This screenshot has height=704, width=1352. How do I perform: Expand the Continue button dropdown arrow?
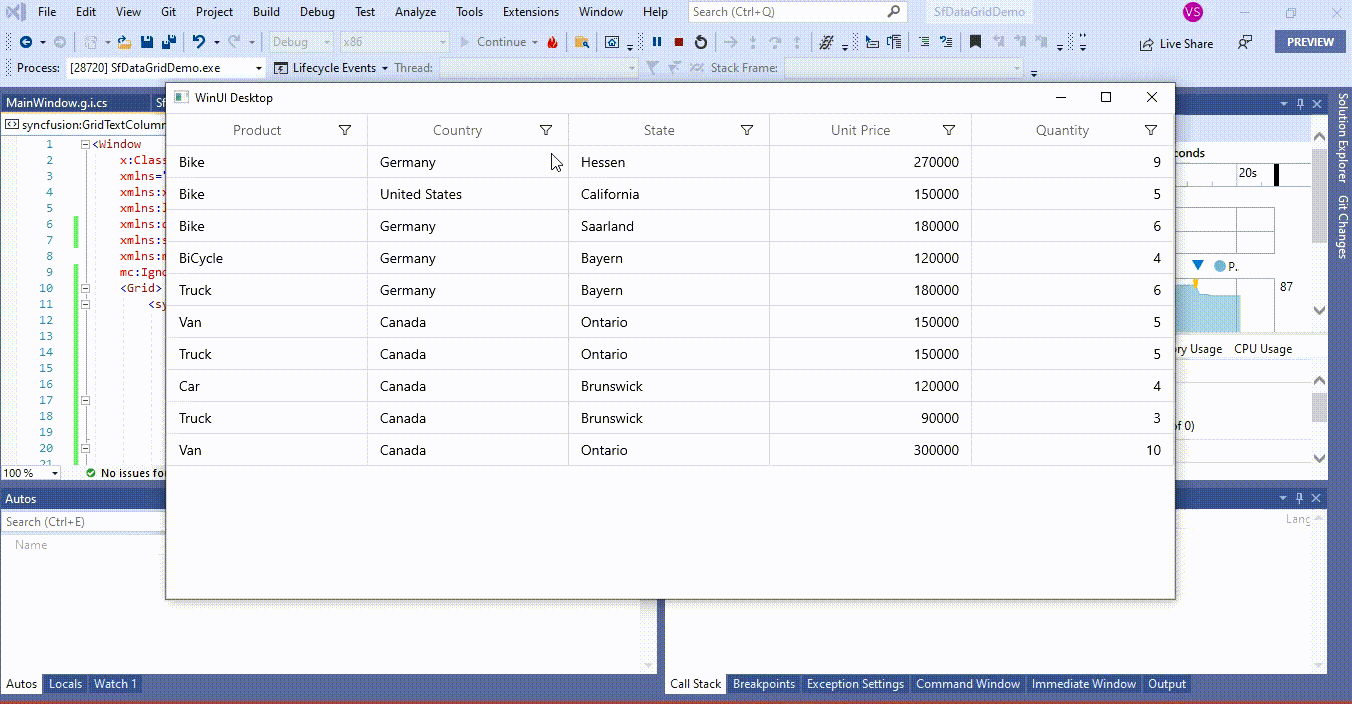pos(535,42)
